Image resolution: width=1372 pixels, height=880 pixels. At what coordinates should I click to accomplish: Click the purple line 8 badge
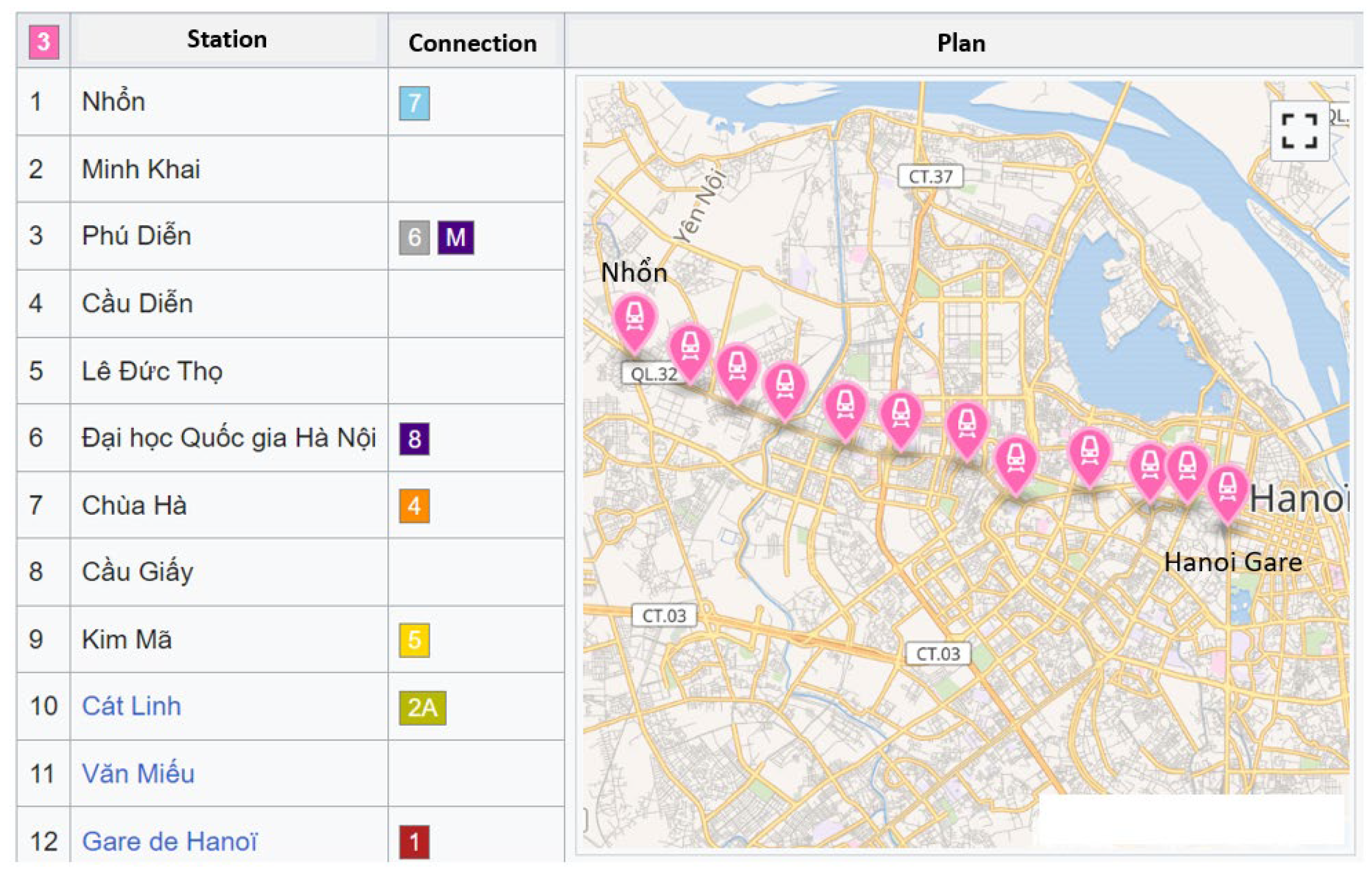(x=414, y=439)
